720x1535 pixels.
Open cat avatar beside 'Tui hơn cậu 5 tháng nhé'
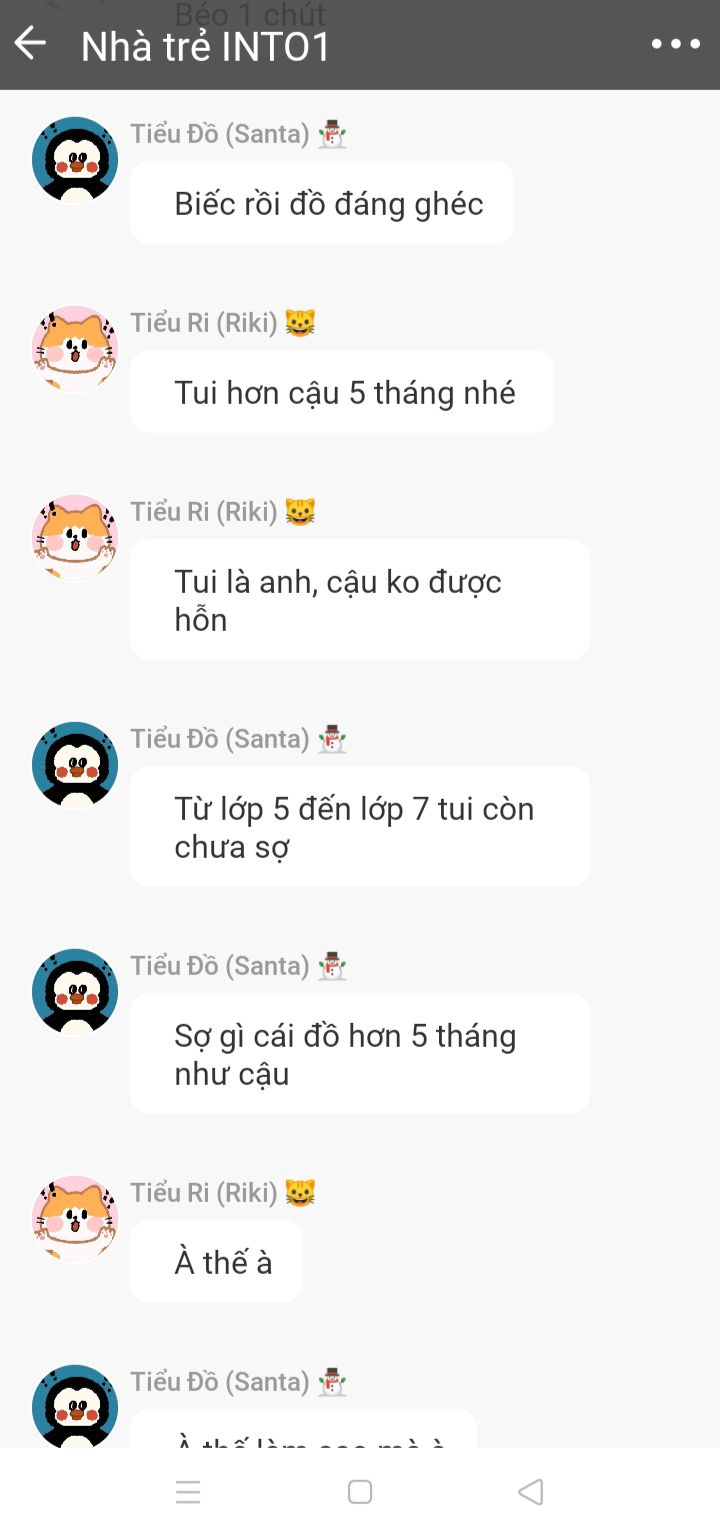(75, 349)
